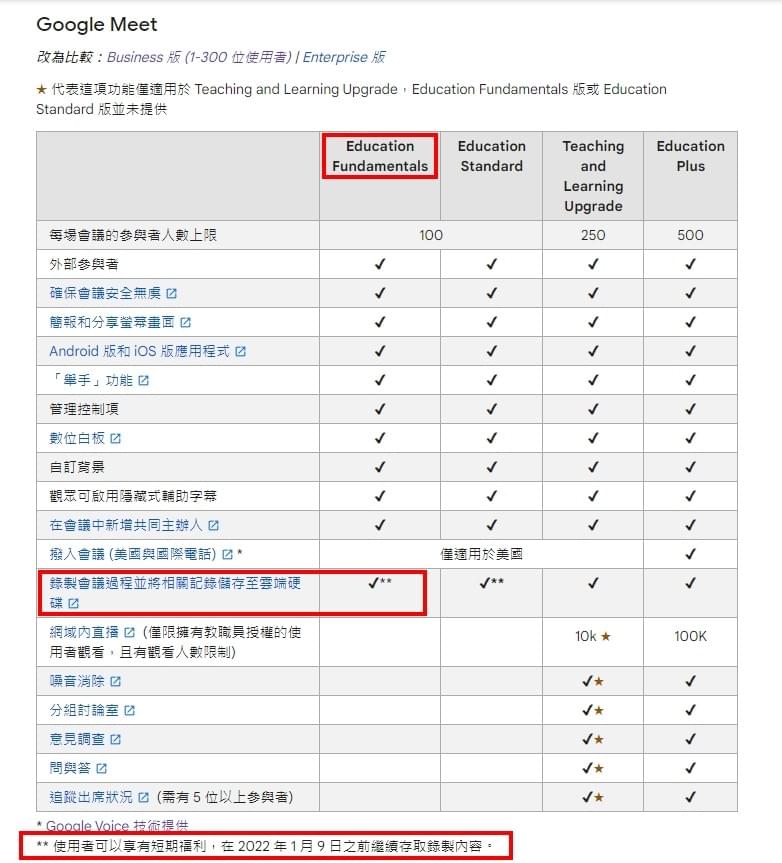Open the 確保會議安全無虞 link
This screenshot has height=863, width=782.
tap(105, 293)
